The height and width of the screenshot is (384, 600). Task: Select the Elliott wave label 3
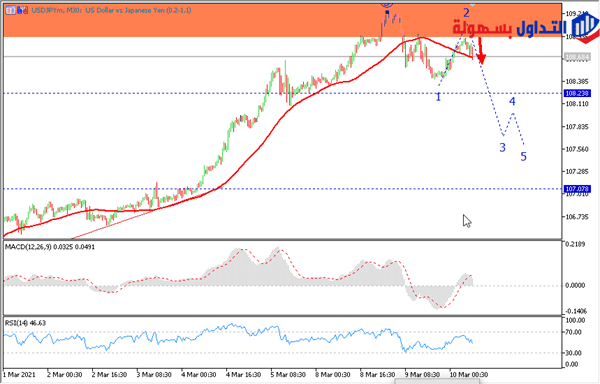502,148
